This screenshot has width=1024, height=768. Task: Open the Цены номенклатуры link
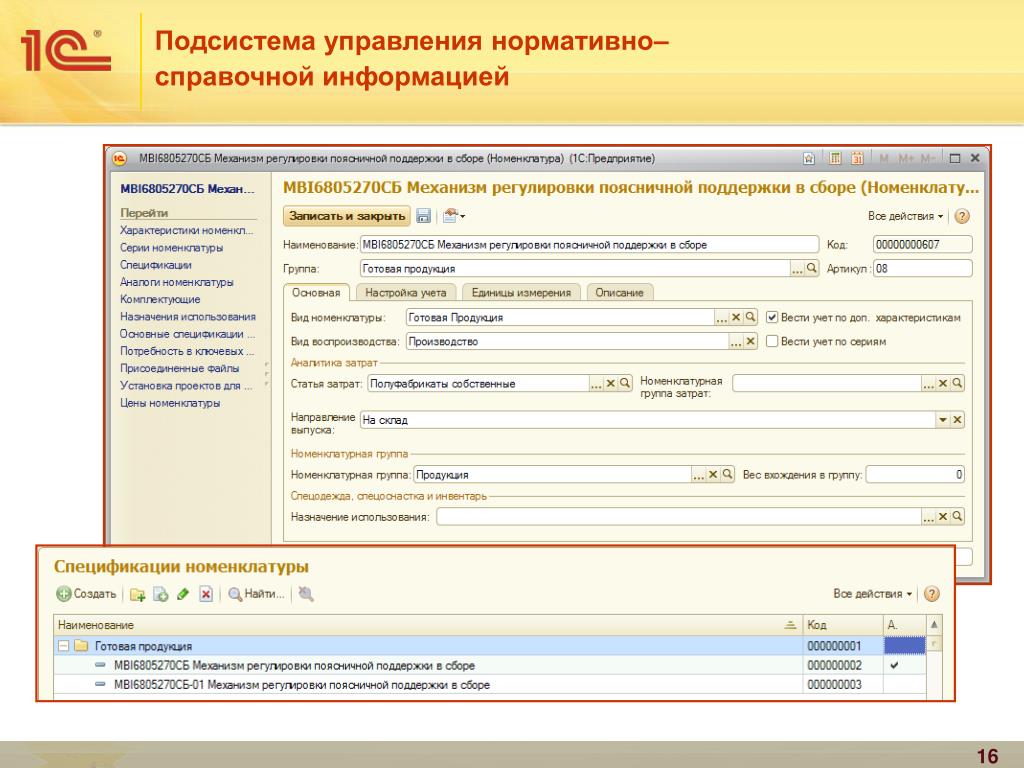click(170, 403)
